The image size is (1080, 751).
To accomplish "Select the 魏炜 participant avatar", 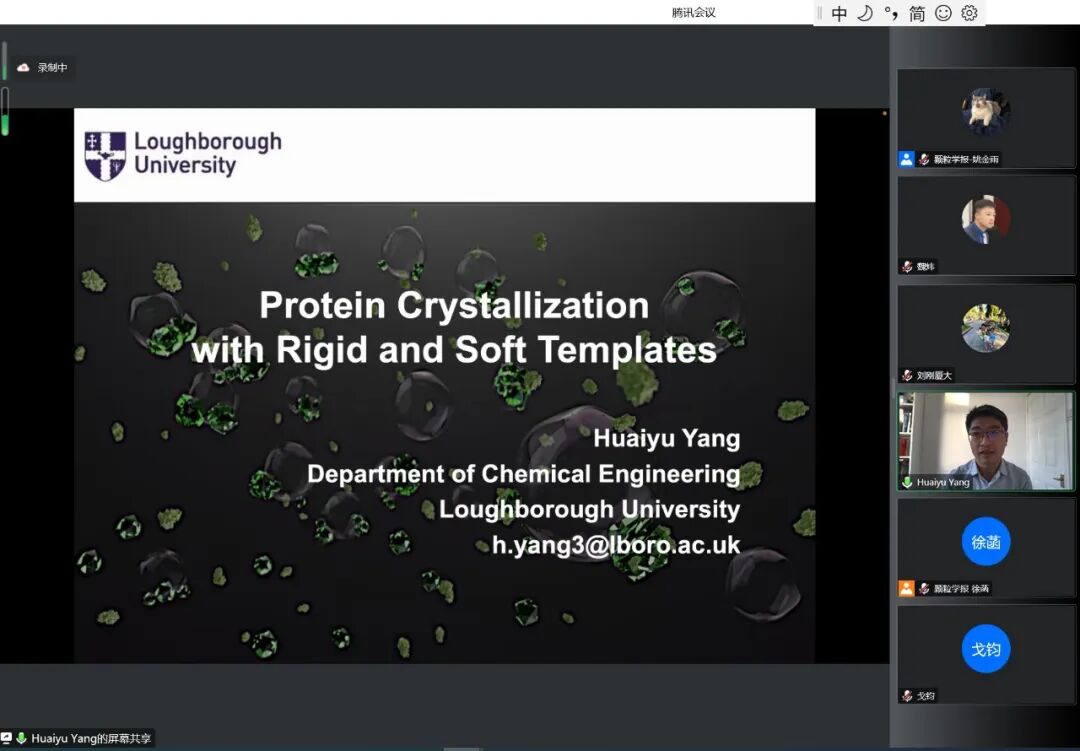I will 986,220.
